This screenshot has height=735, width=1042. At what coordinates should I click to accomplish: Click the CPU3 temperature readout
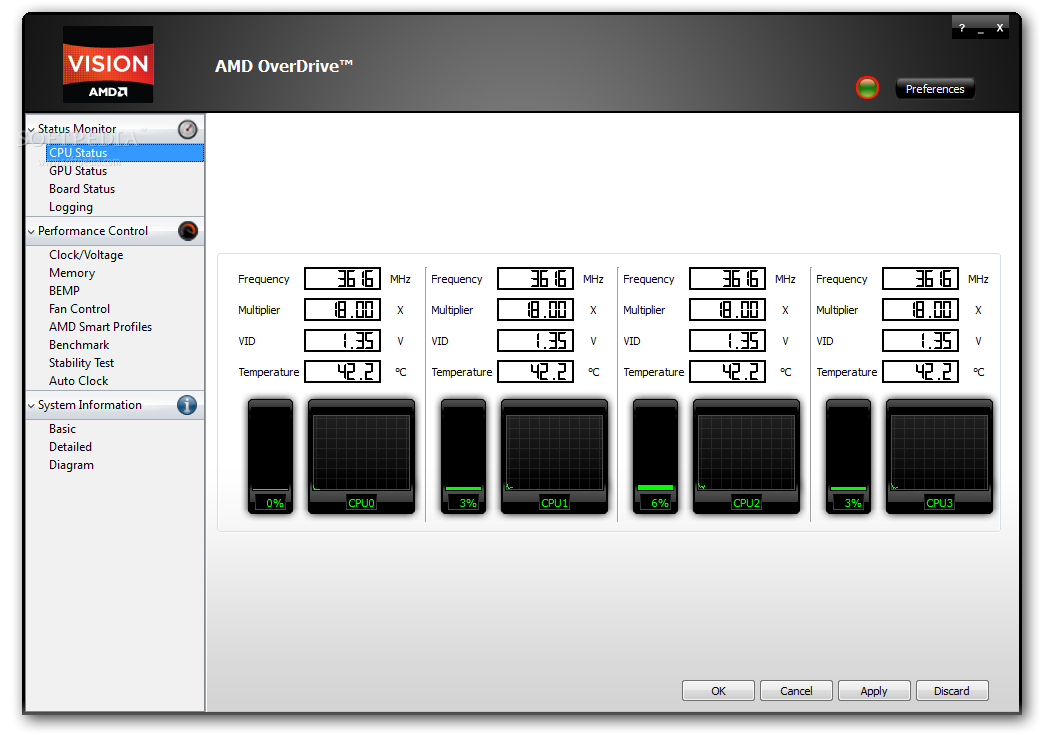[x=920, y=371]
